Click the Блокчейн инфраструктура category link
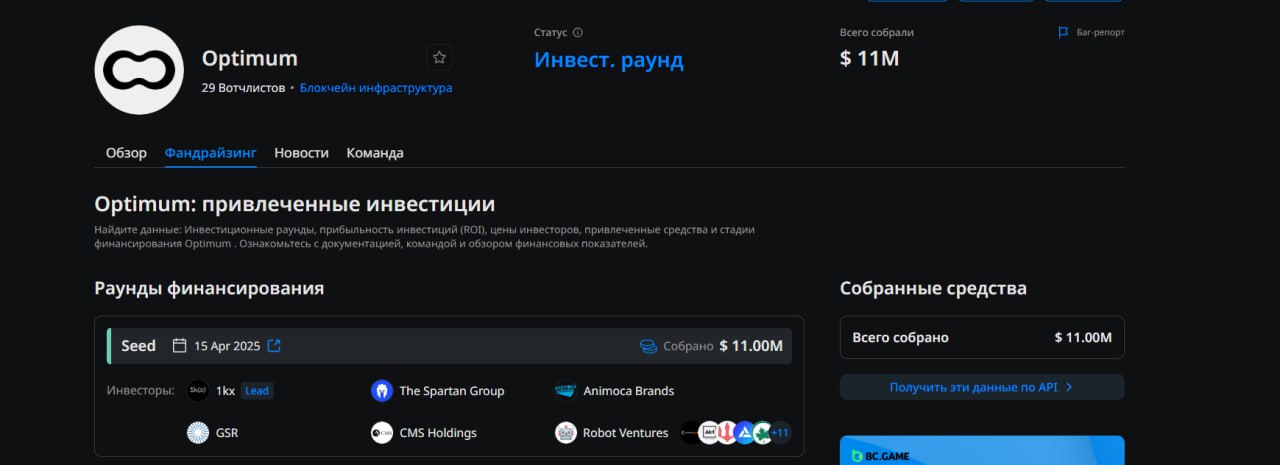1280x465 pixels. click(x=376, y=88)
